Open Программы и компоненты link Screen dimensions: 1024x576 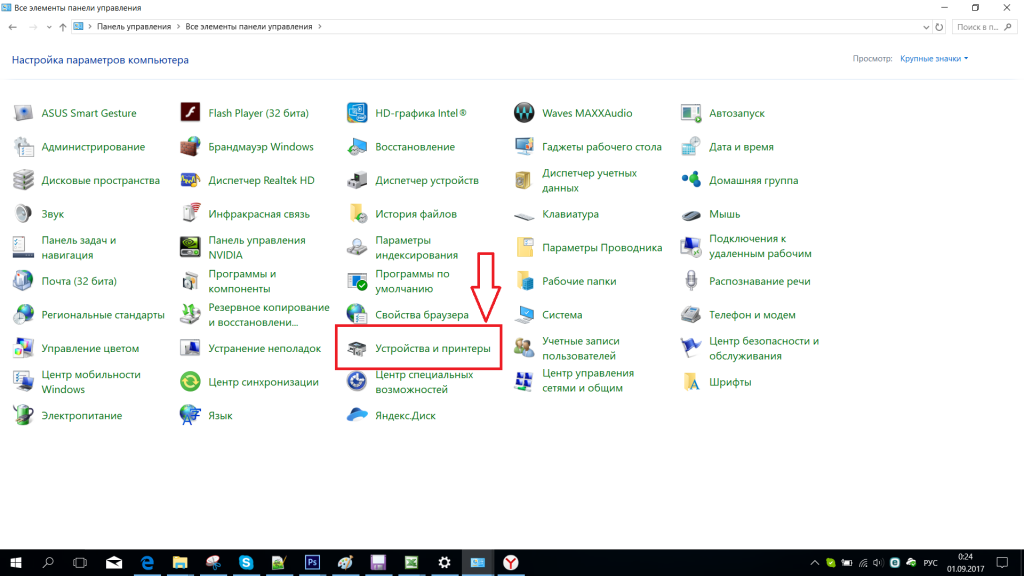[242, 281]
